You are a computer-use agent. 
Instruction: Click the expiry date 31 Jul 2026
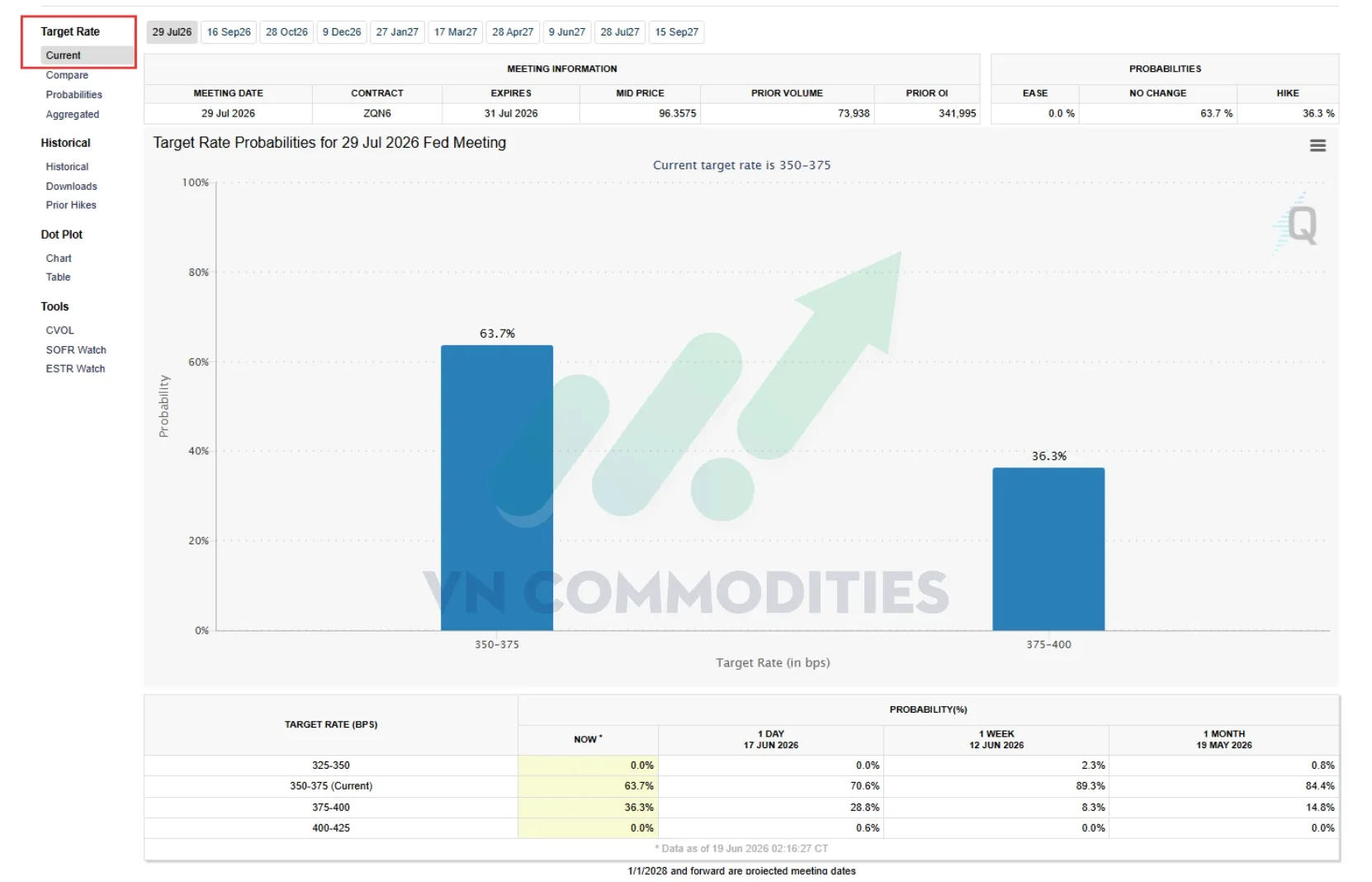pos(511,113)
